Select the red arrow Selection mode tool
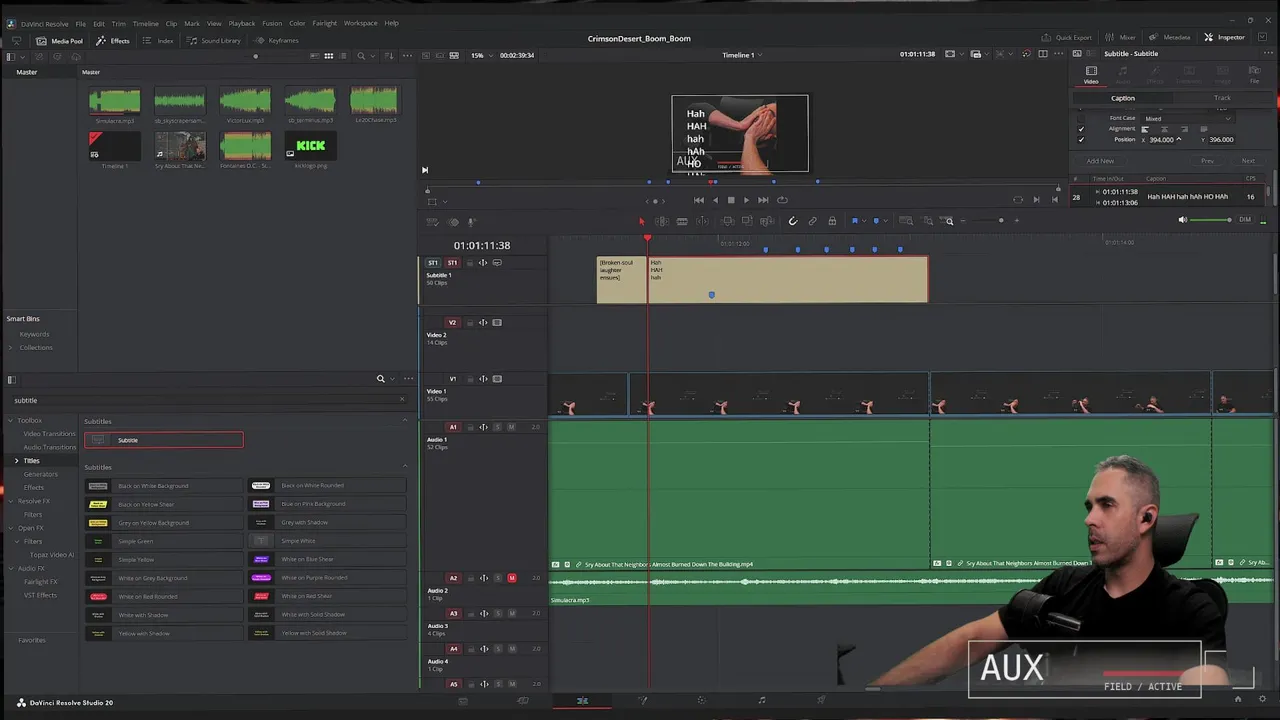 click(x=642, y=221)
